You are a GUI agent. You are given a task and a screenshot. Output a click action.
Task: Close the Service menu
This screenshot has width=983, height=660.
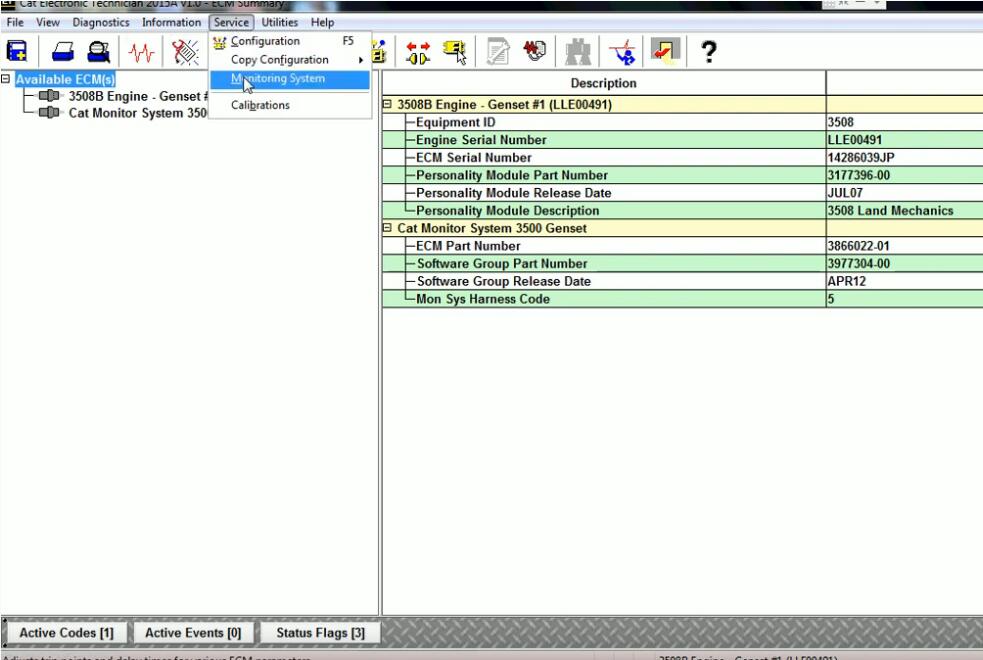tap(231, 22)
